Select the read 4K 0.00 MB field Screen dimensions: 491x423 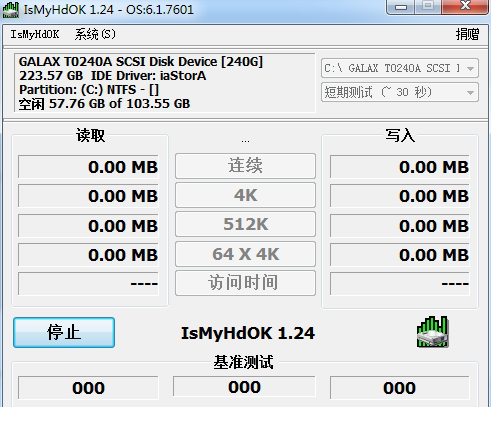[88, 196]
